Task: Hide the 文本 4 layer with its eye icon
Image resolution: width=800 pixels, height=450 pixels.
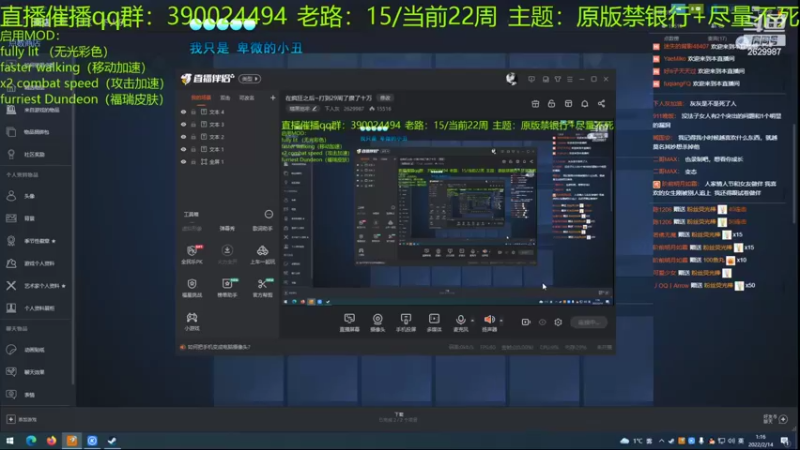Action: (183, 112)
